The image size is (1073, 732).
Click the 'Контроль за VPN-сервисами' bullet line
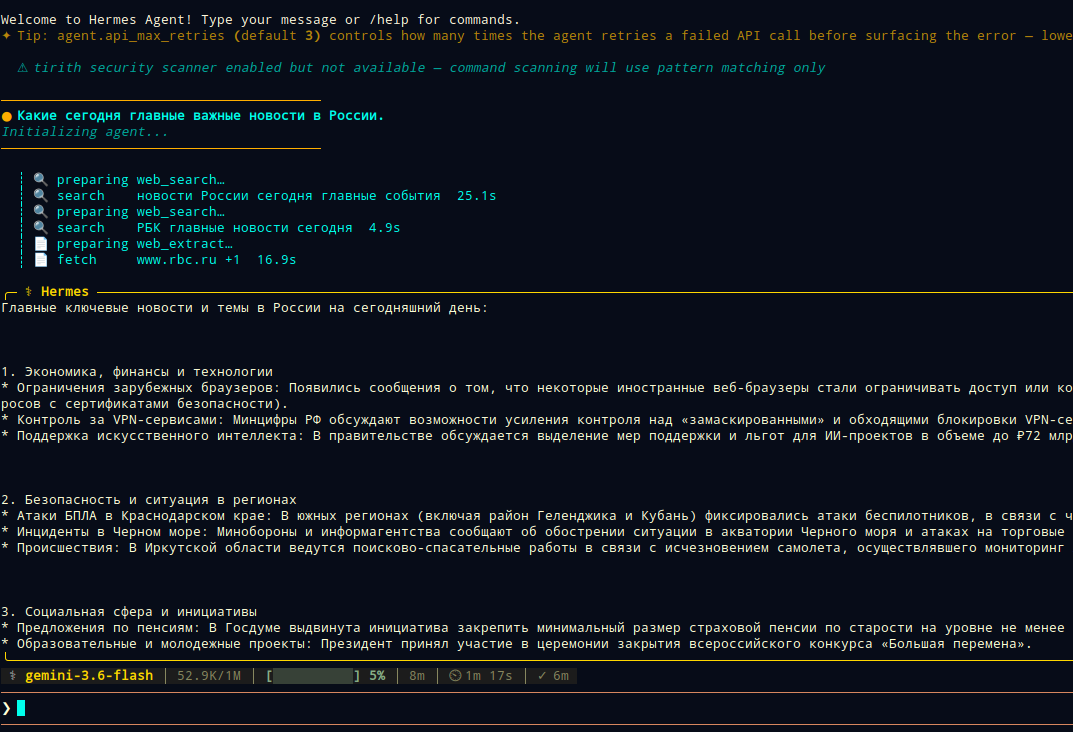536,420
